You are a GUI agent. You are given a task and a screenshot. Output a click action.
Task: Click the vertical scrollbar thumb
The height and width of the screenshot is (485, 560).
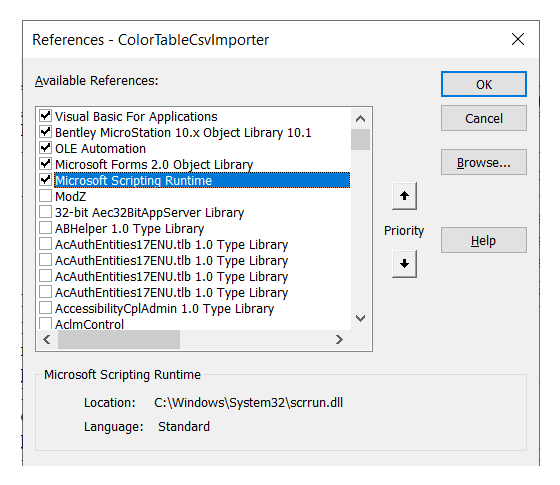point(360,139)
